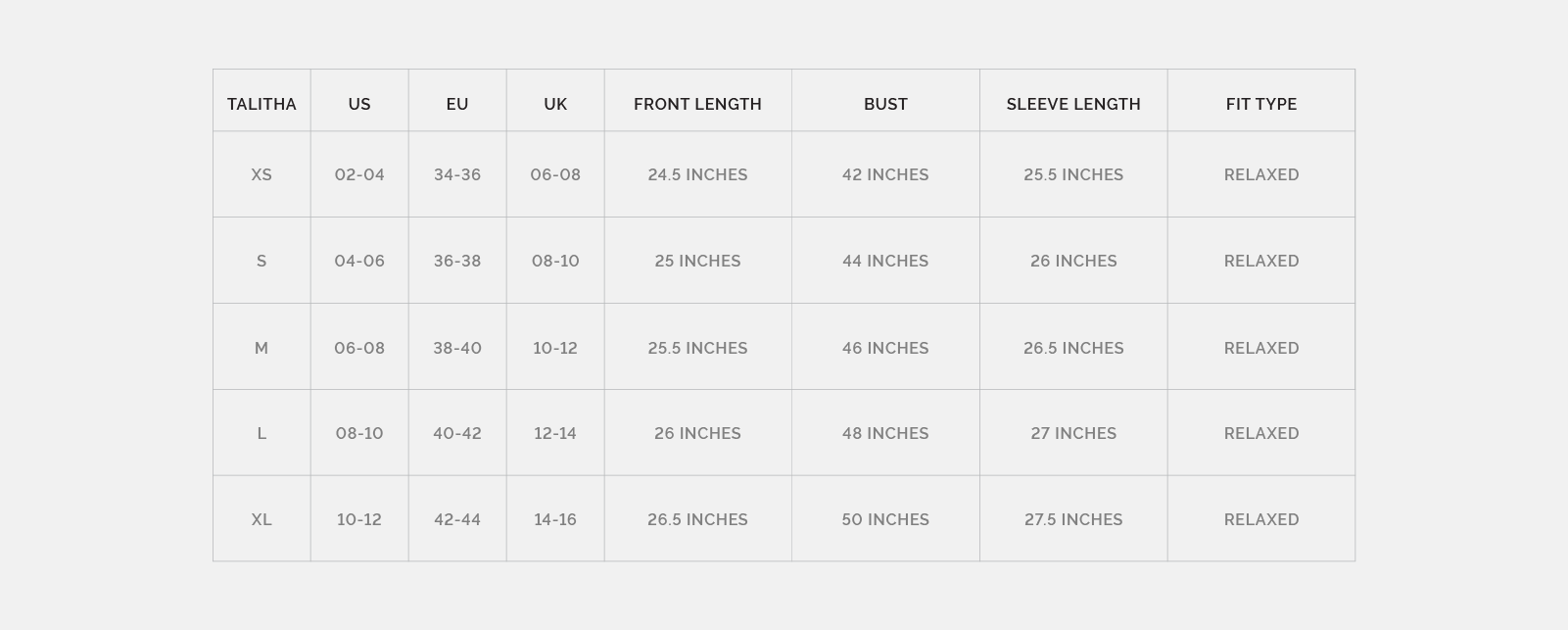Select the 46 INCHES bust cell
This screenshot has height=630, width=1568.
tap(885, 348)
